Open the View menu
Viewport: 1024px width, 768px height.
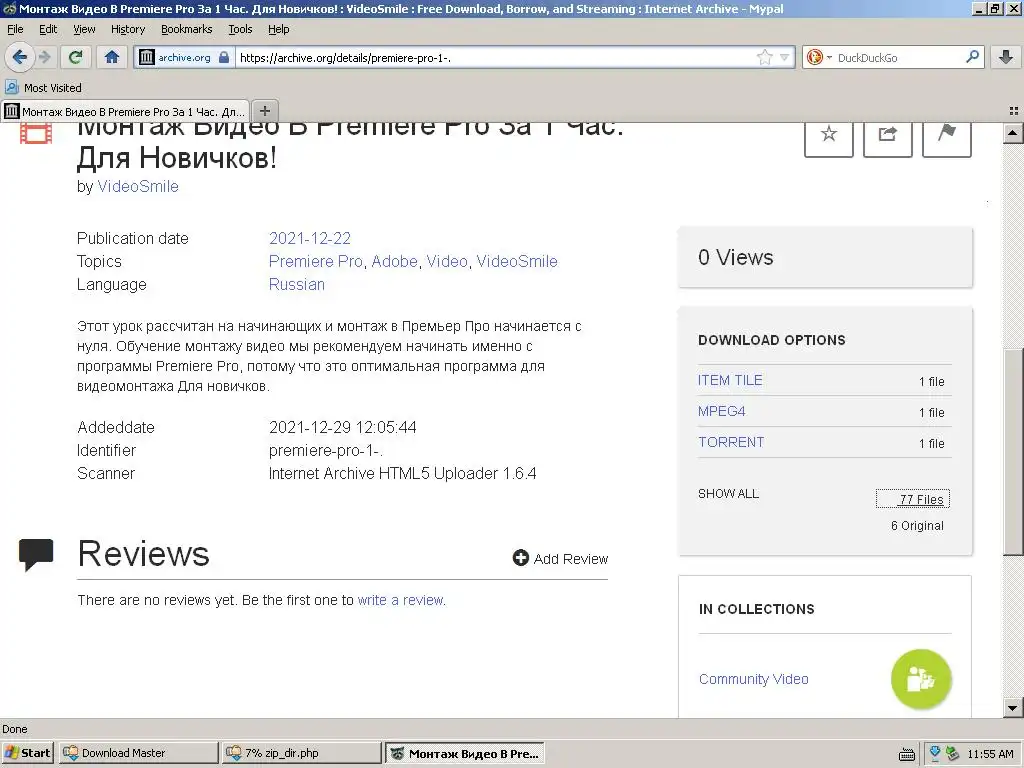[x=84, y=29]
